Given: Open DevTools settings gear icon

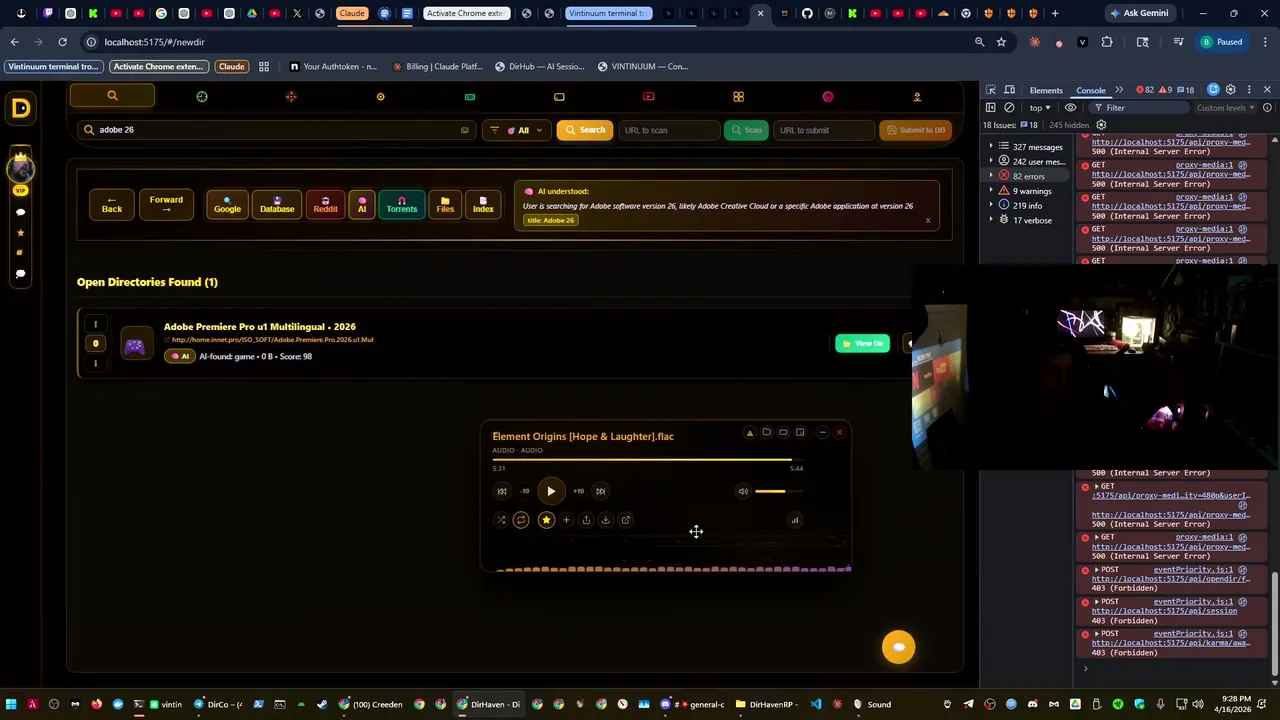Looking at the screenshot, I should 1231,90.
